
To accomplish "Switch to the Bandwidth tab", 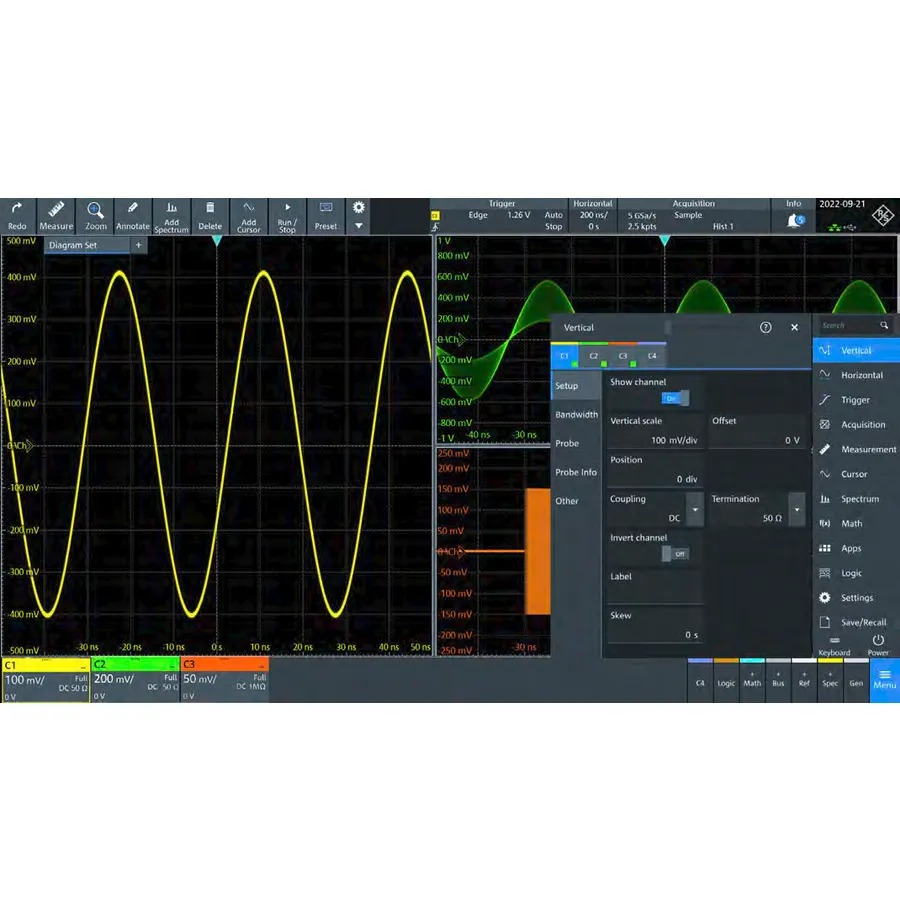I will 575,414.
